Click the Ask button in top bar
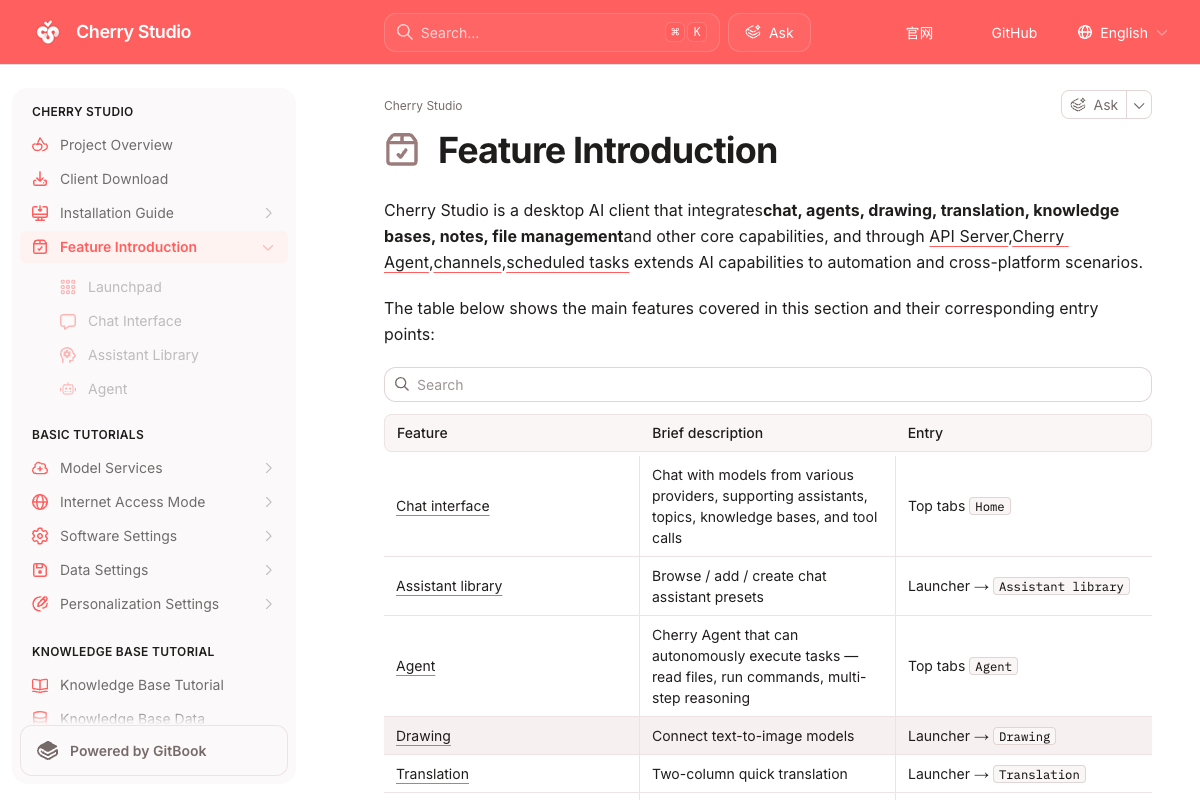1200x800 pixels. click(769, 32)
